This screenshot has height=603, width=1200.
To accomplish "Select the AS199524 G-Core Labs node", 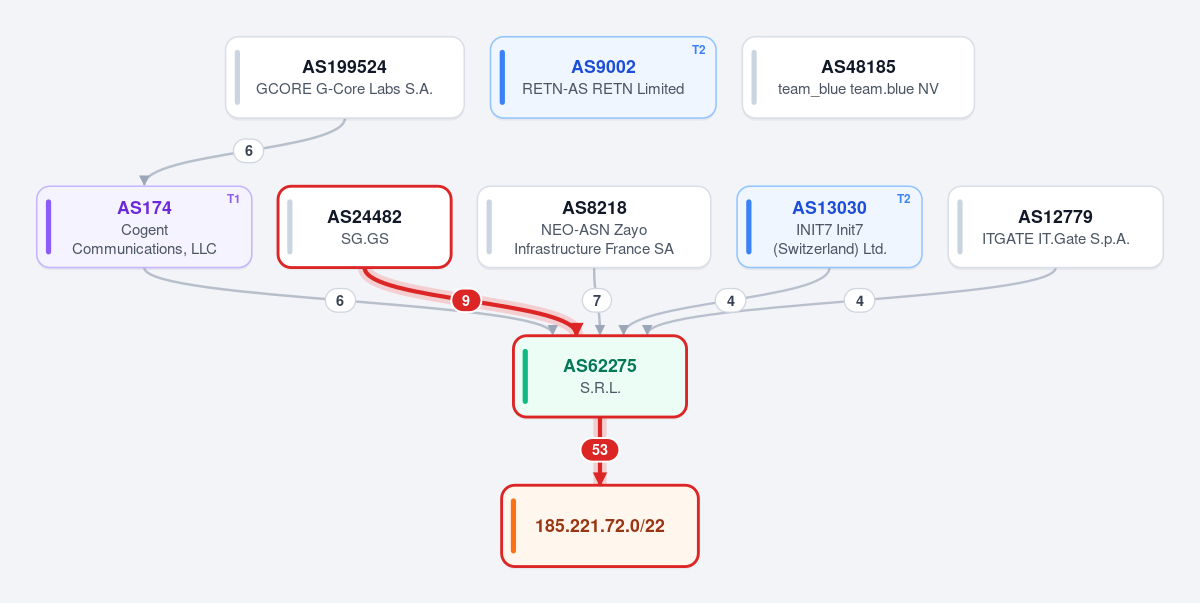I will click(x=344, y=77).
